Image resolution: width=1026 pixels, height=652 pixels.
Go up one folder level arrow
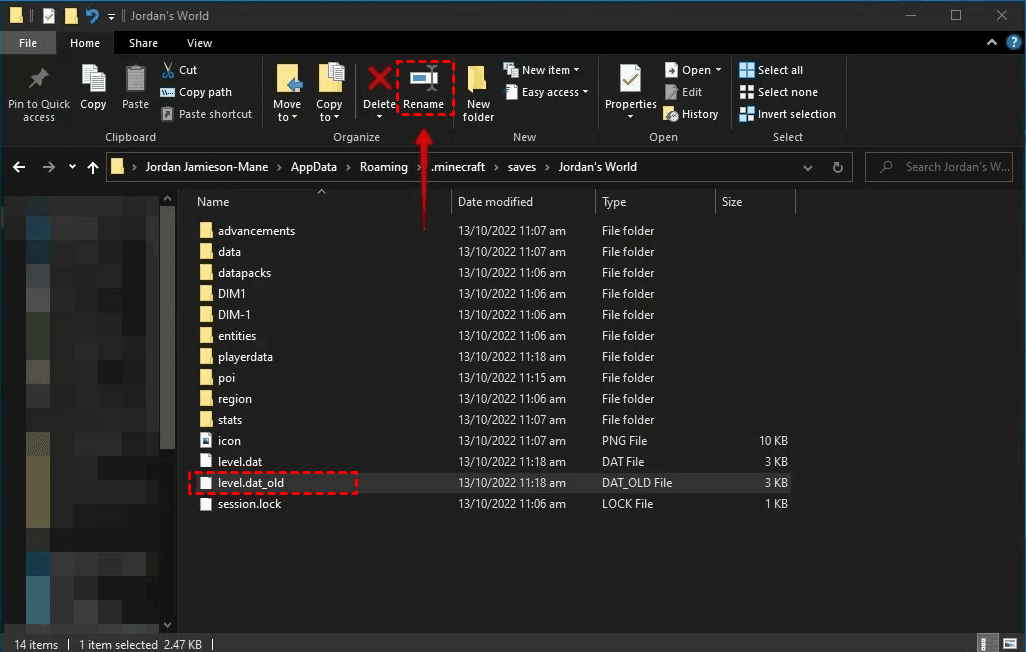pos(93,167)
